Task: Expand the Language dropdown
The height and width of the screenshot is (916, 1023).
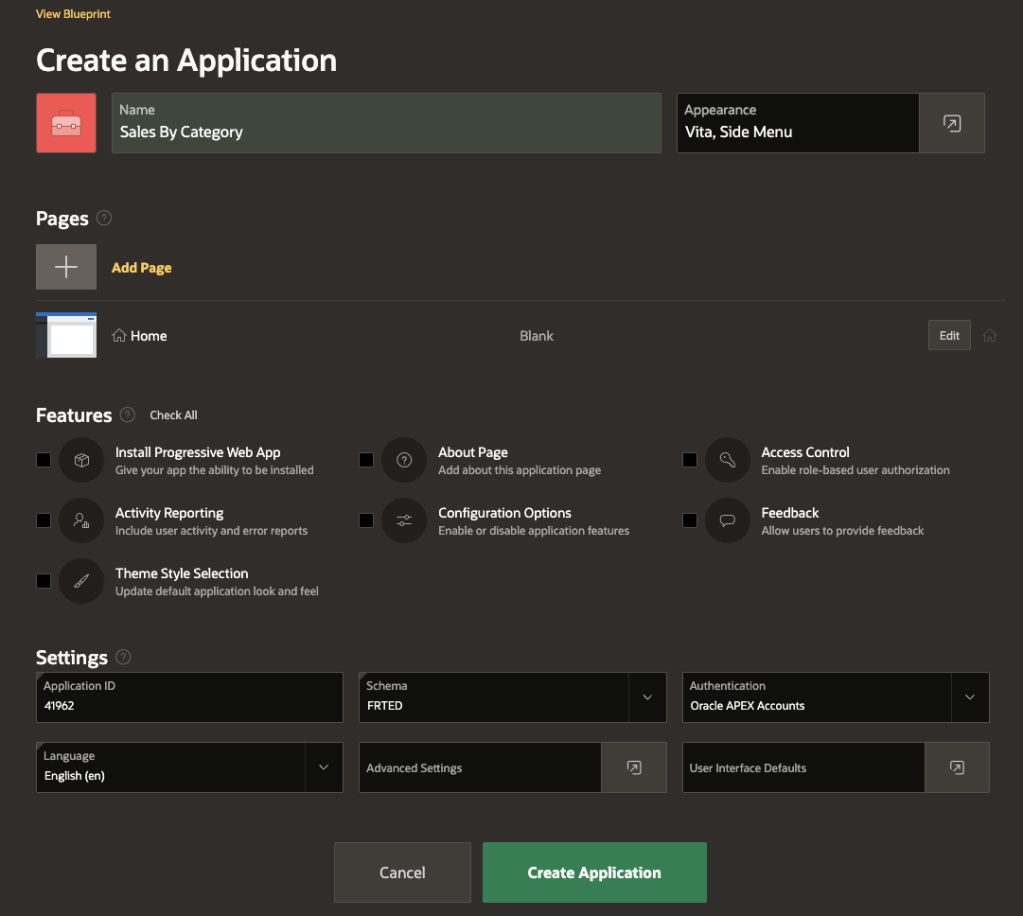Action: click(x=323, y=767)
